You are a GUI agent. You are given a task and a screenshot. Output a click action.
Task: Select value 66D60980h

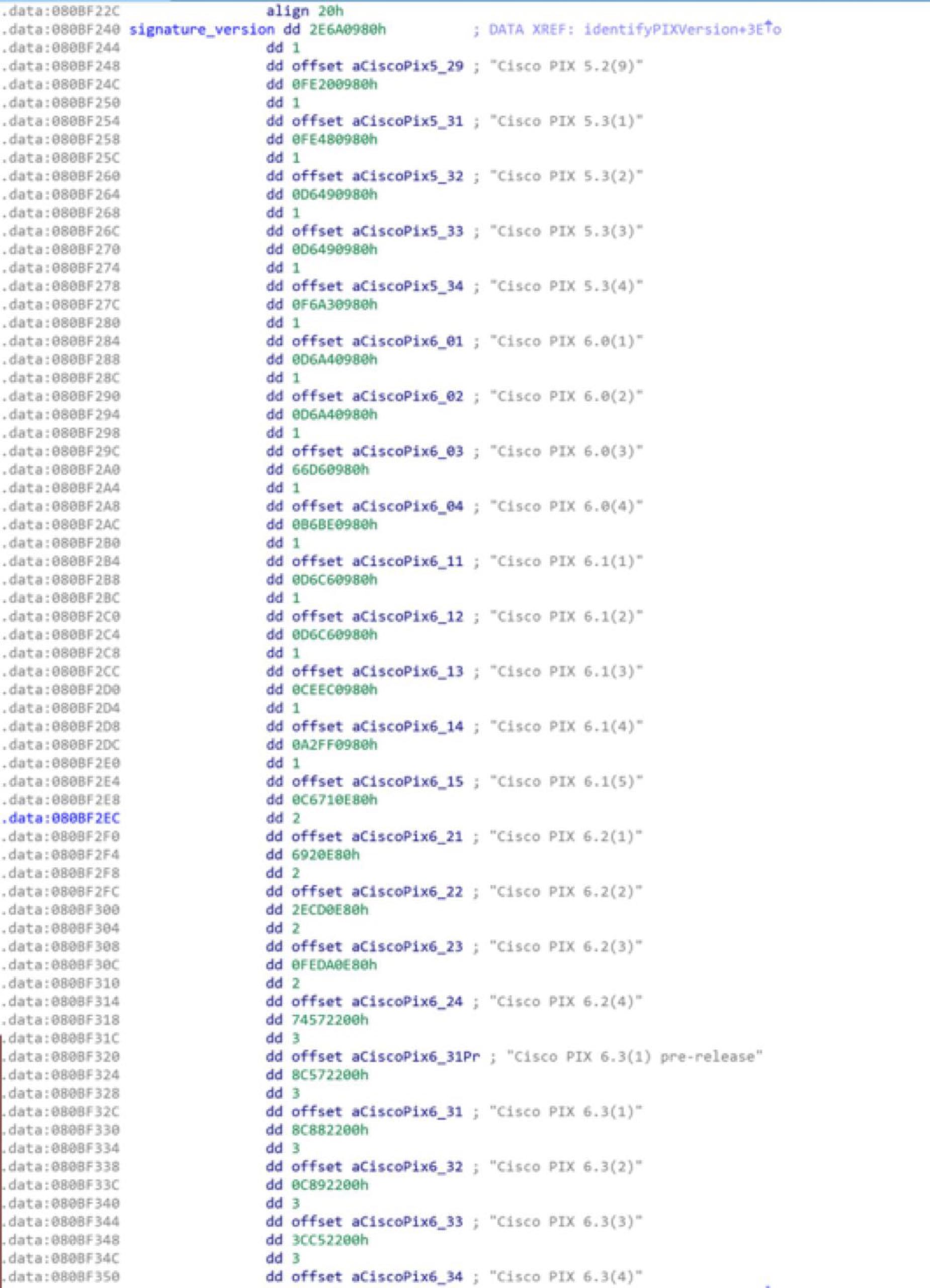tap(330, 469)
